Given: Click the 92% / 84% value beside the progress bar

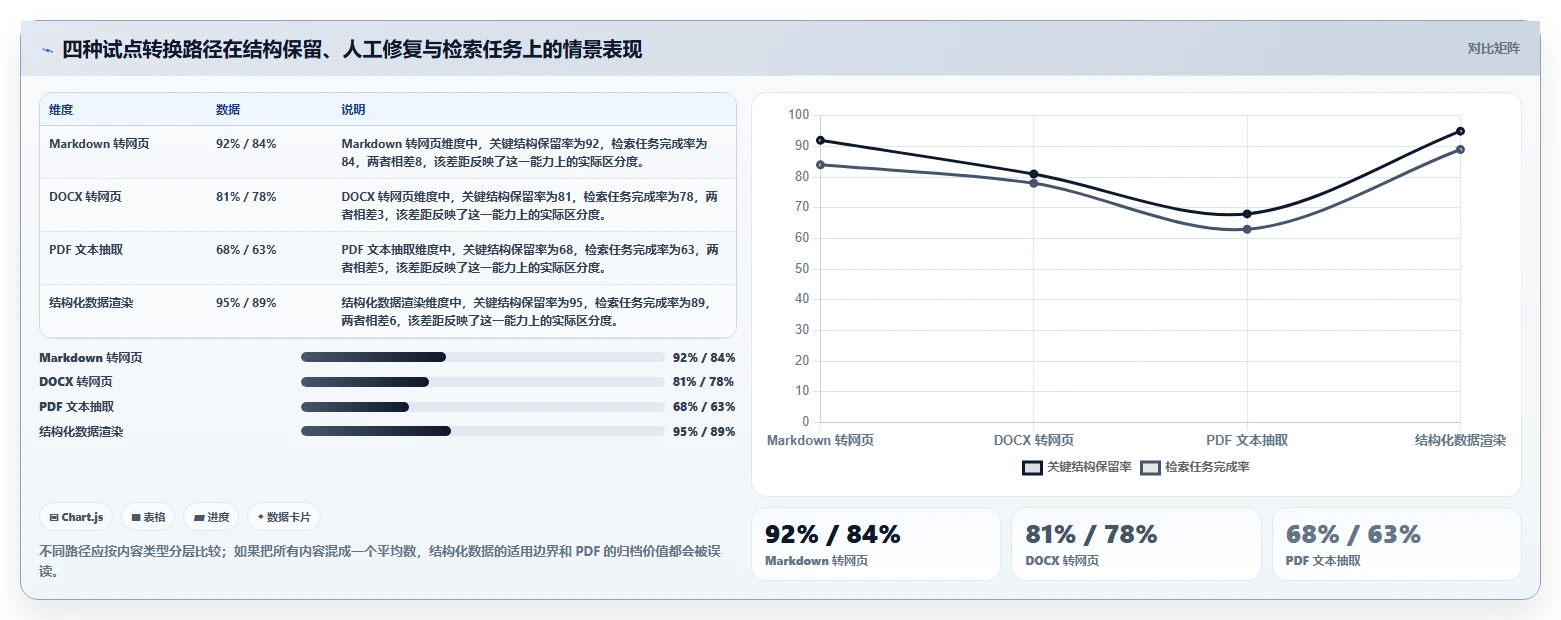Looking at the screenshot, I should point(704,357).
